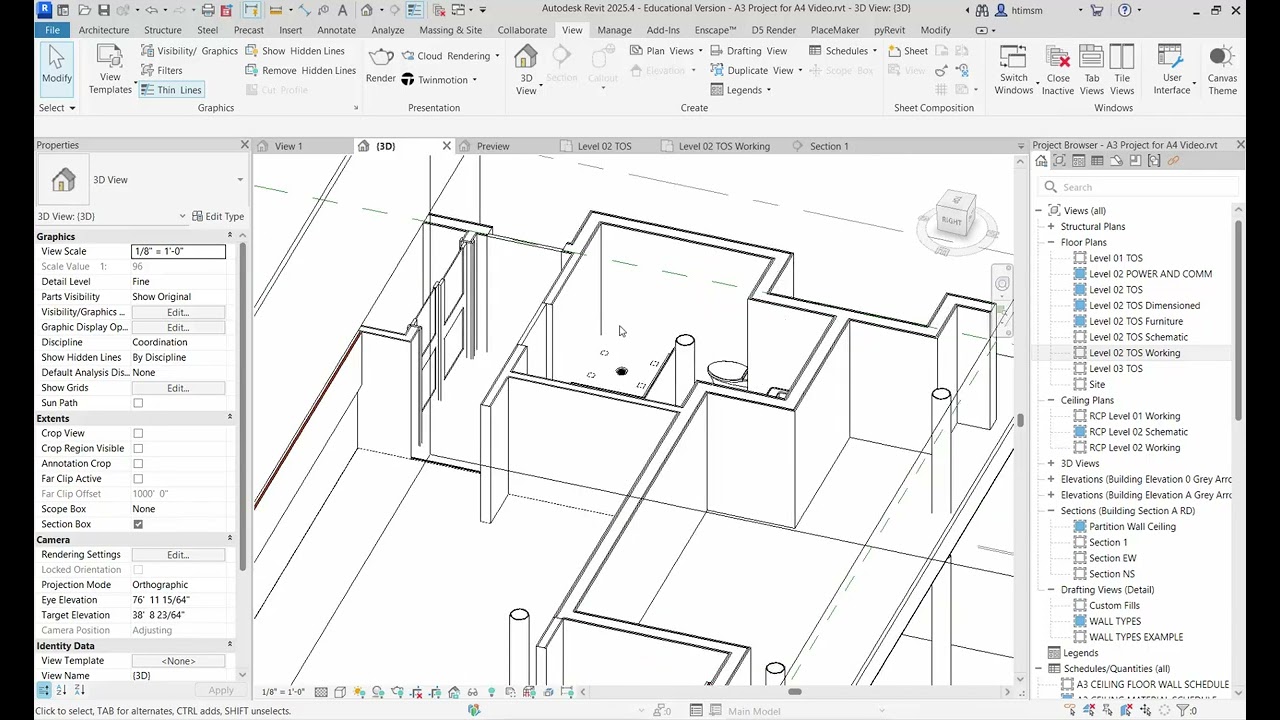The image size is (1280, 720).
Task: Click the horizontal scrollbar thumb in 3D view
Action: coord(794,692)
